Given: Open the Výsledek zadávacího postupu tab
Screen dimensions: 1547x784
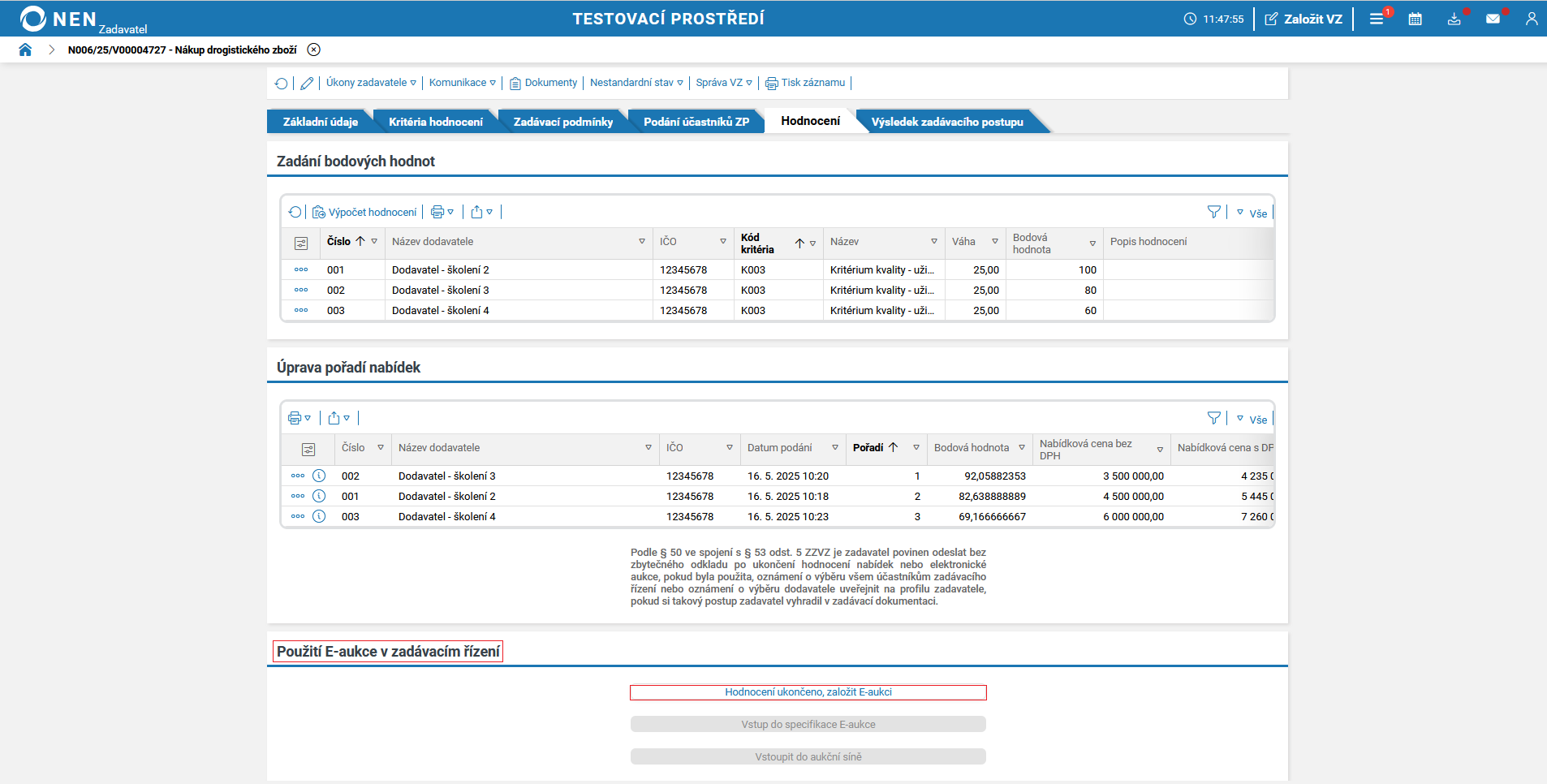Looking at the screenshot, I should coord(946,122).
